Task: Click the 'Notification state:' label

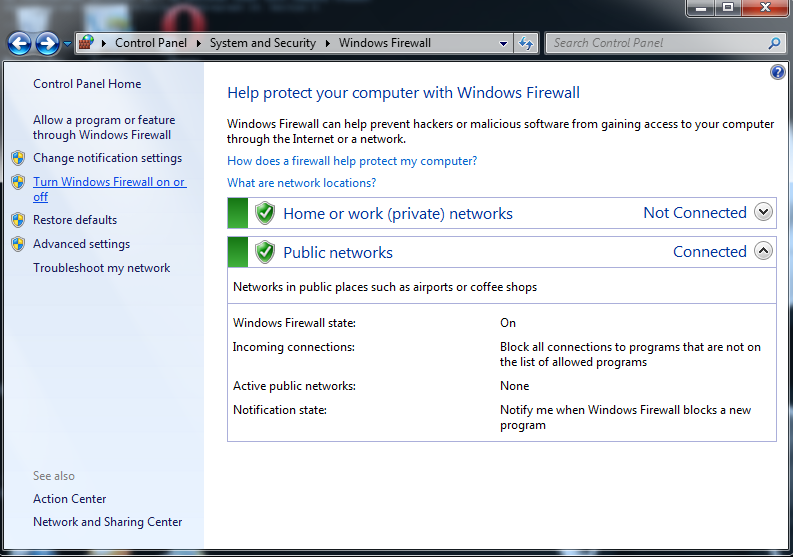Action: tap(280, 410)
